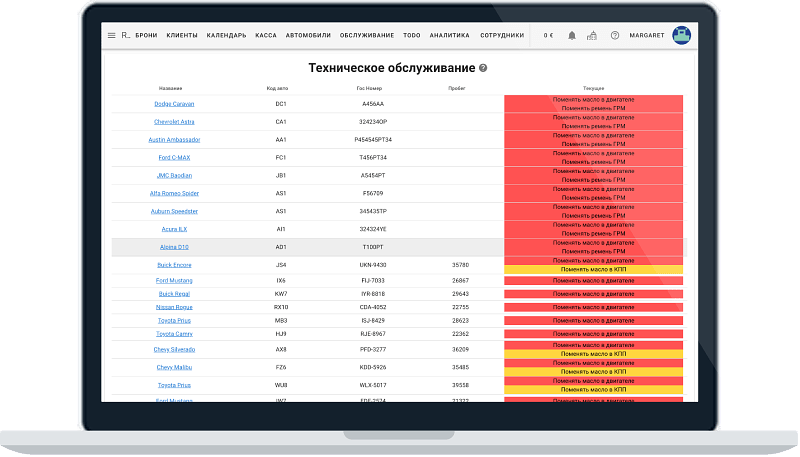This screenshot has width=800, height=457.
Task: Click the Nissan Rogue link
Action: click(x=174, y=307)
